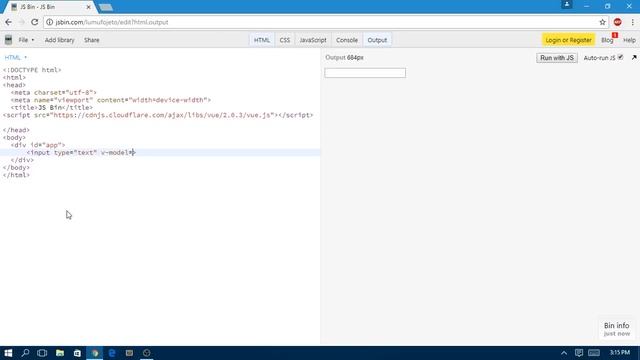
Task: Switch to Chrome on the taskbar
Action: click(95, 353)
